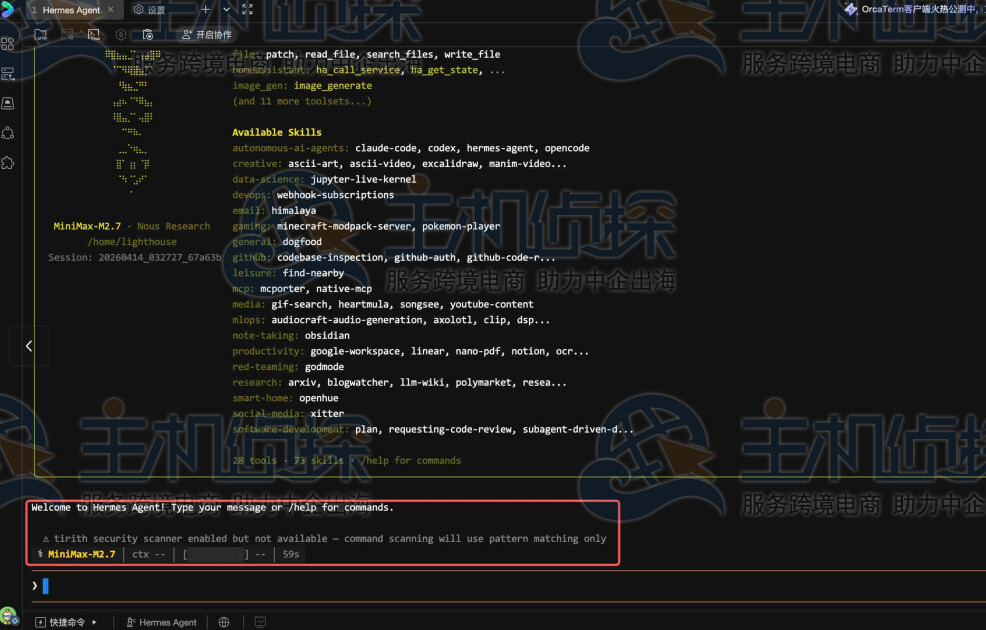Click the OrcaTerm logo at top-left
This screenshot has width=986, height=630.
pyautogui.click(x=8, y=9)
